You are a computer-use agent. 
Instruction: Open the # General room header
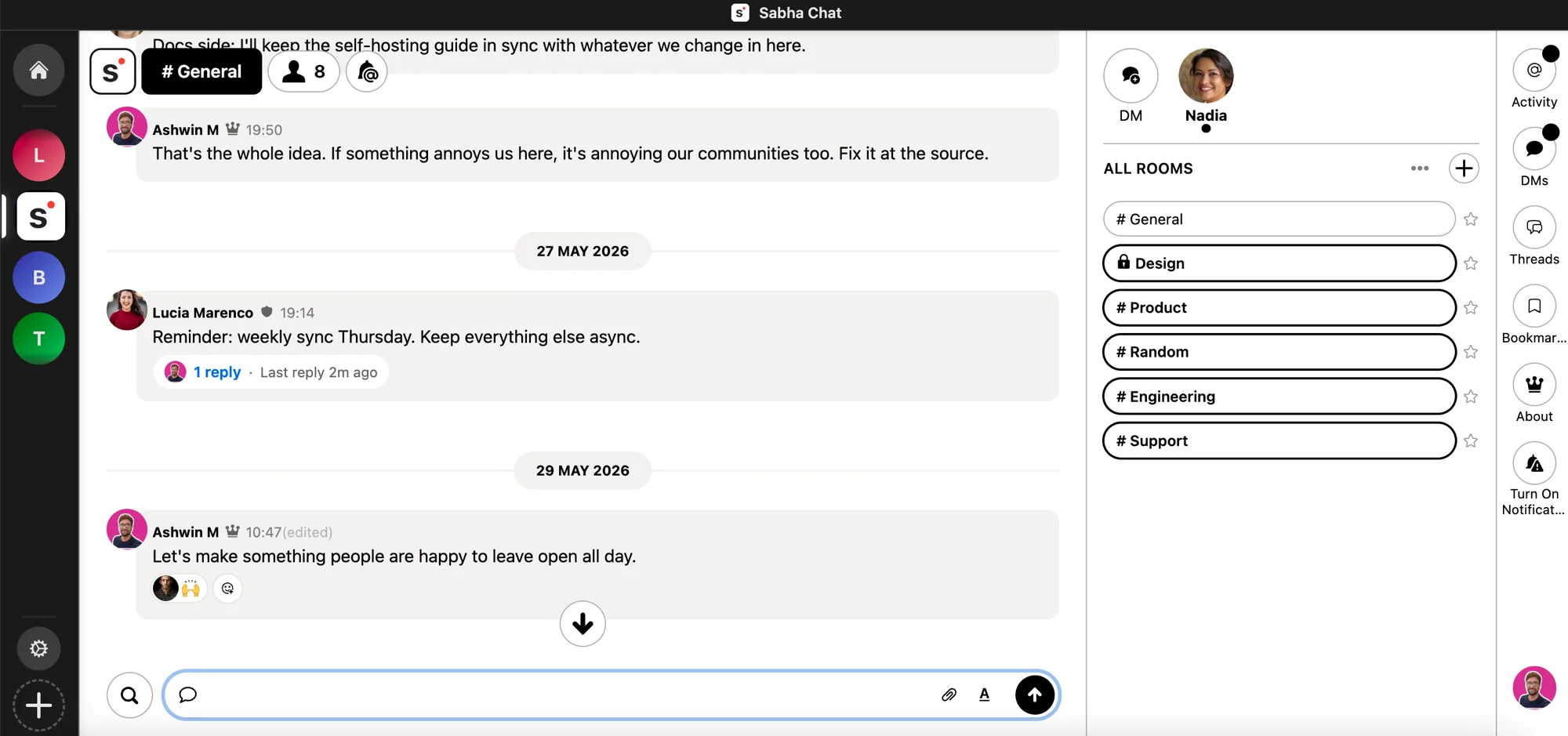coord(201,71)
